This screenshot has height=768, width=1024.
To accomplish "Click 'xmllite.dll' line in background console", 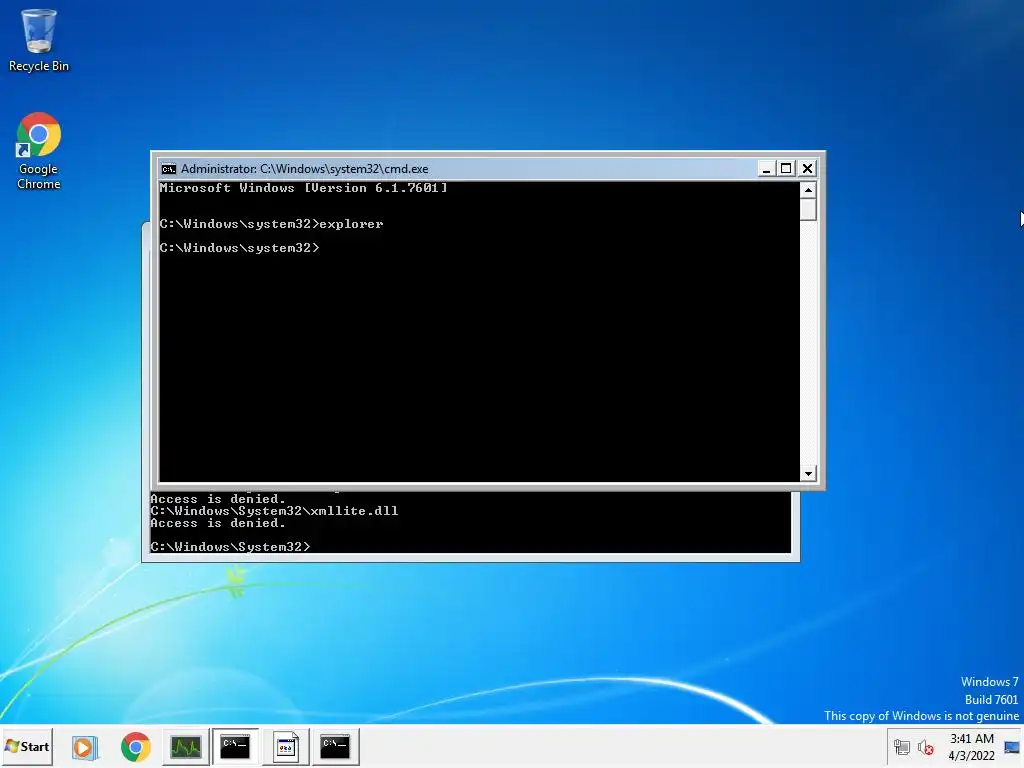I will coord(274,511).
